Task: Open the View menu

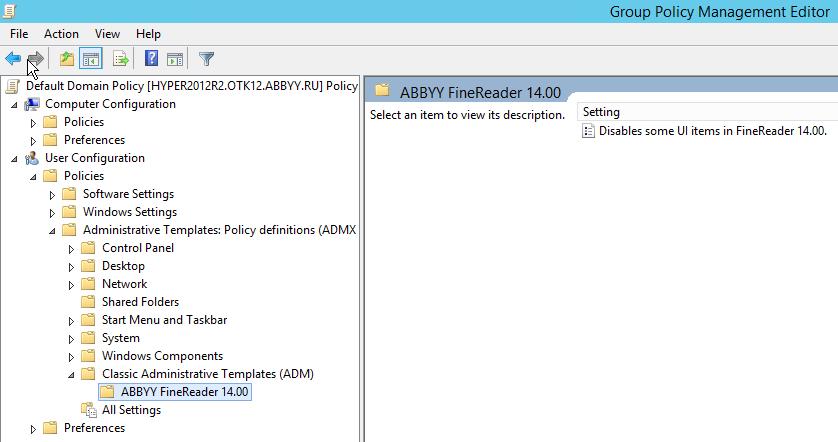Action: click(x=107, y=34)
